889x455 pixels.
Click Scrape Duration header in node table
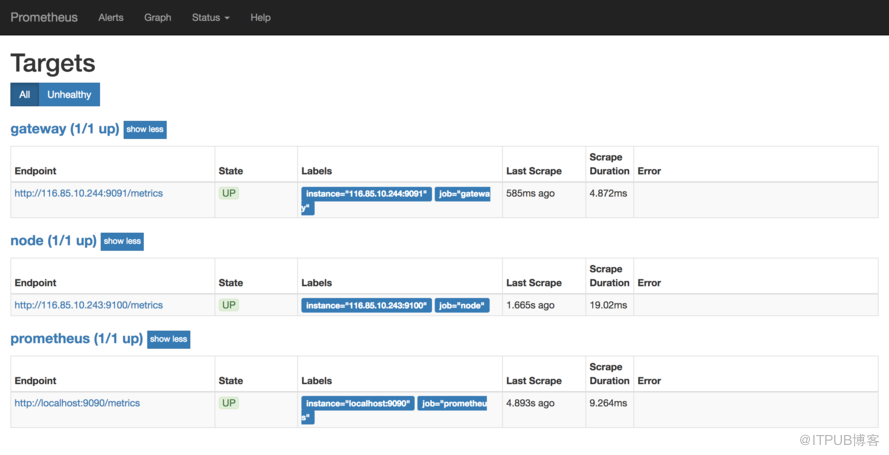[x=609, y=275]
